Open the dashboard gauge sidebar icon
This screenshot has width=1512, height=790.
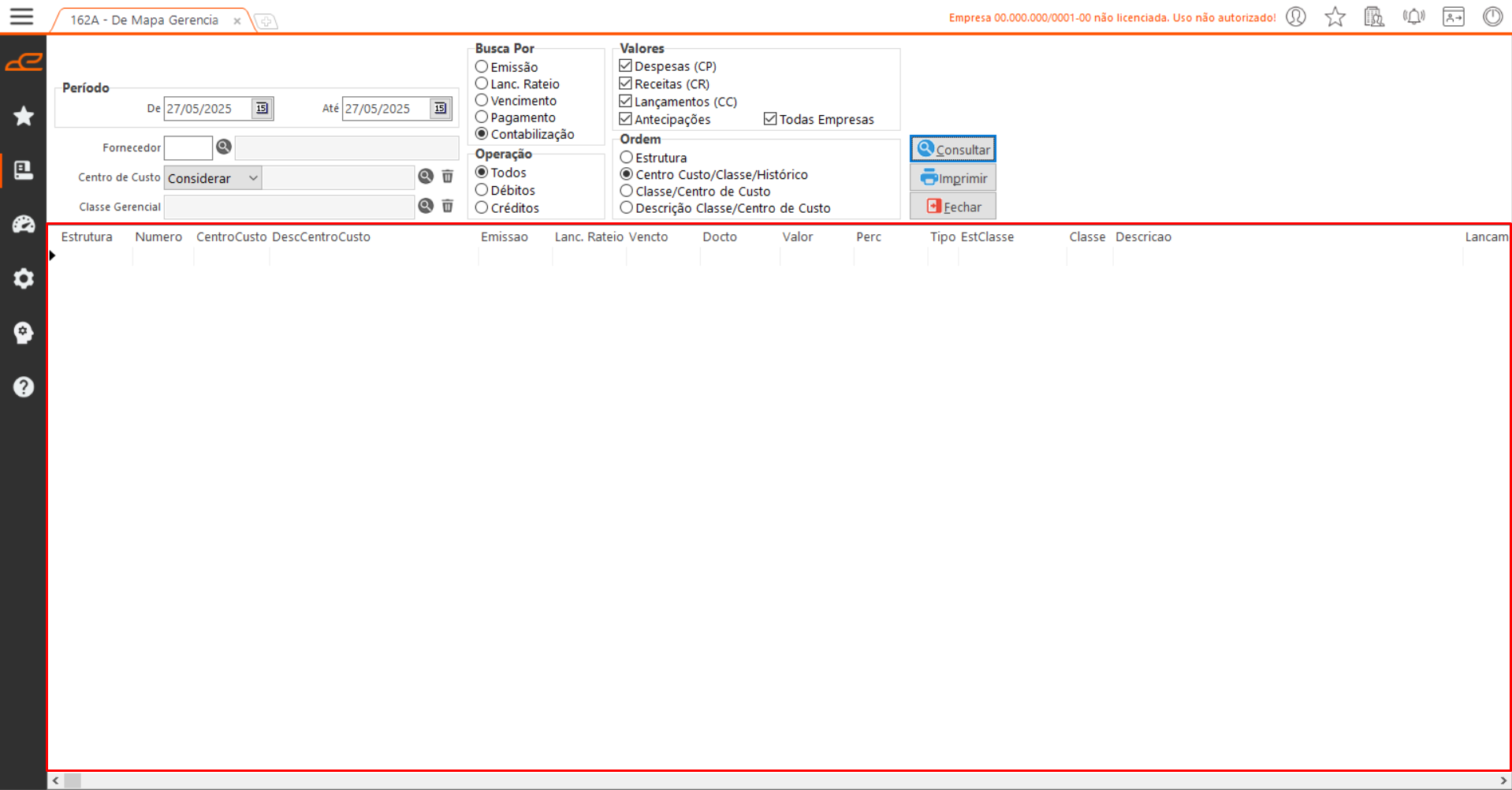(24, 225)
